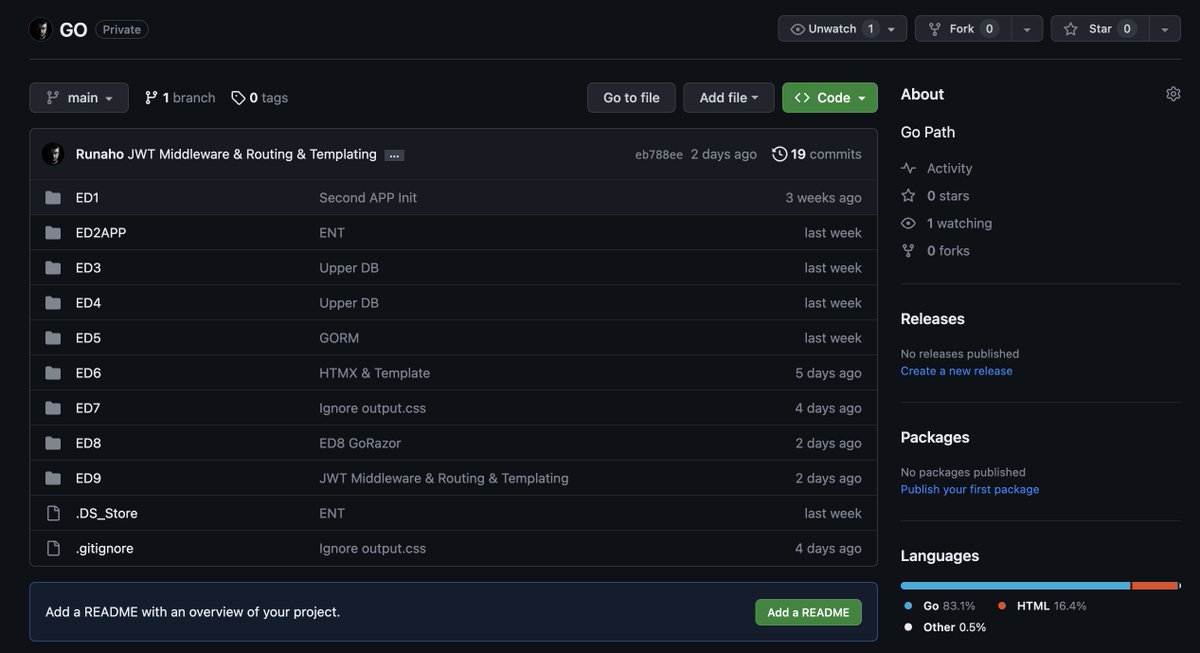
Task: Click the tag icon beside 0 tags
Action: pyautogui.click(x=238, y=98)
